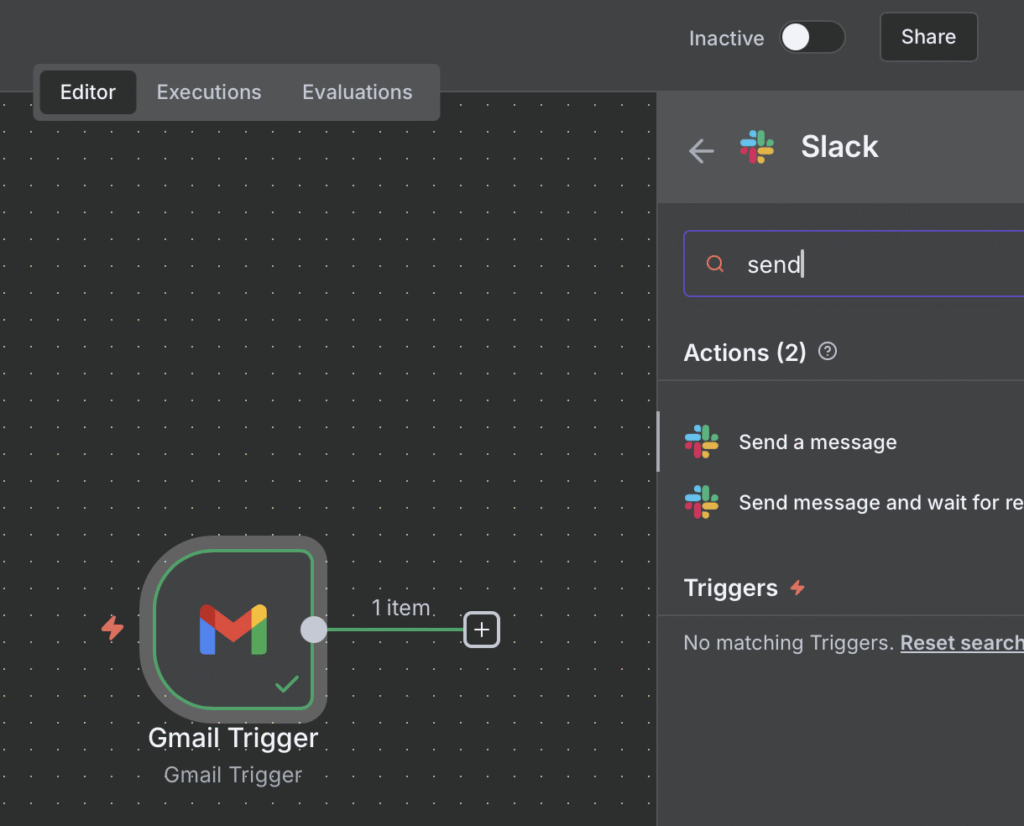Click the 1 item connection label
This screenshot has width=1024, height=826.
pyautogui.click(x=401, y=608)
